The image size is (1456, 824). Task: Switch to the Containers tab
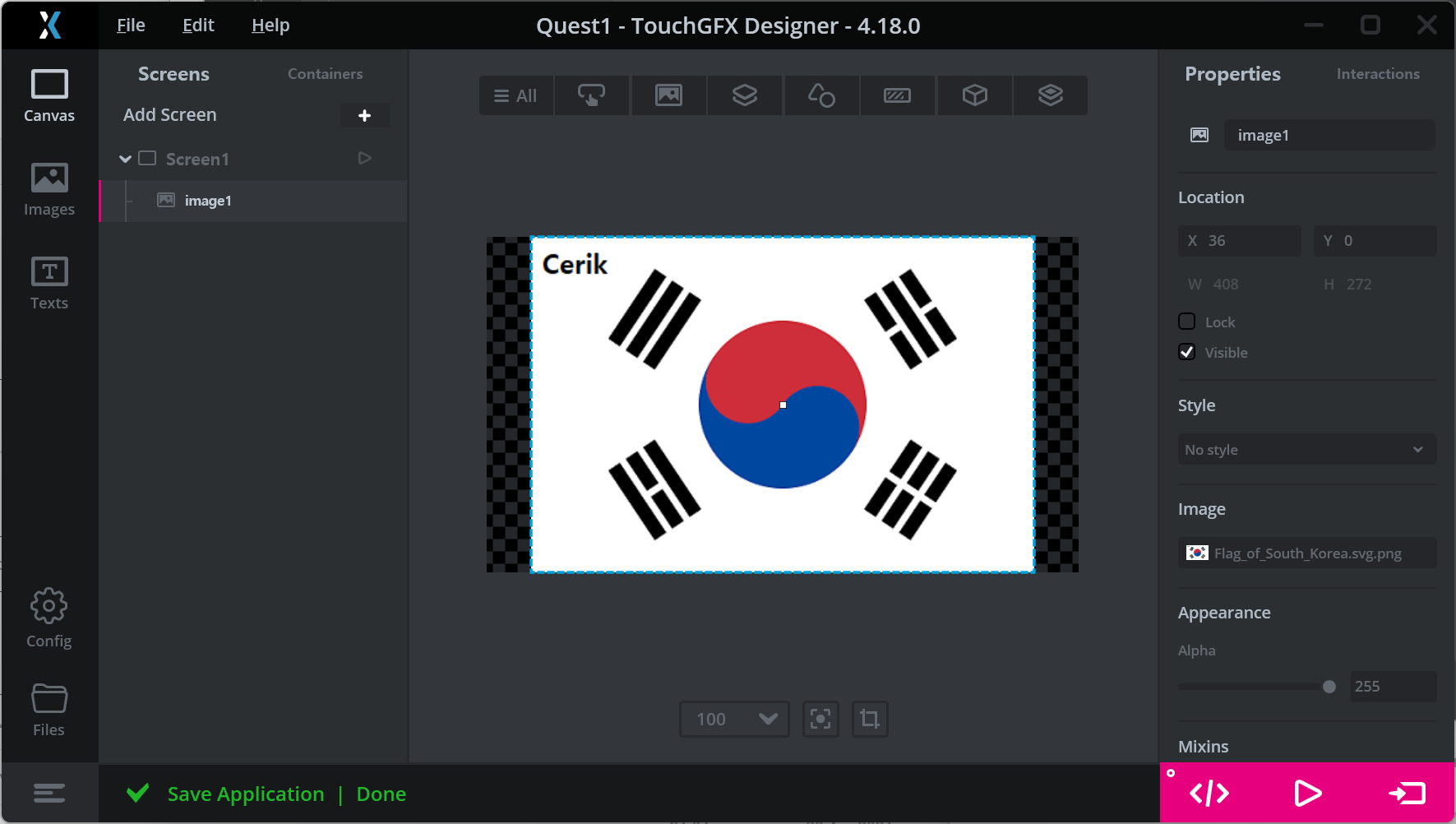(x=325, y=74)
